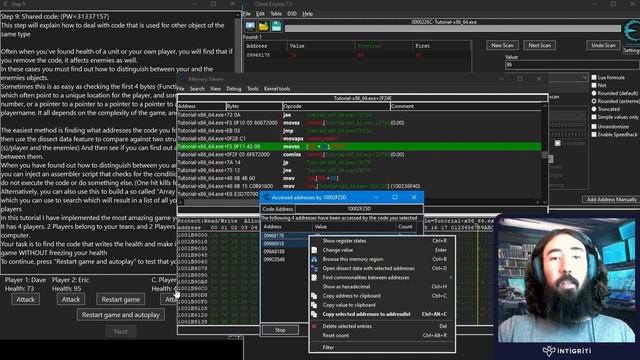Click the New Scan button

pos(502,45)
